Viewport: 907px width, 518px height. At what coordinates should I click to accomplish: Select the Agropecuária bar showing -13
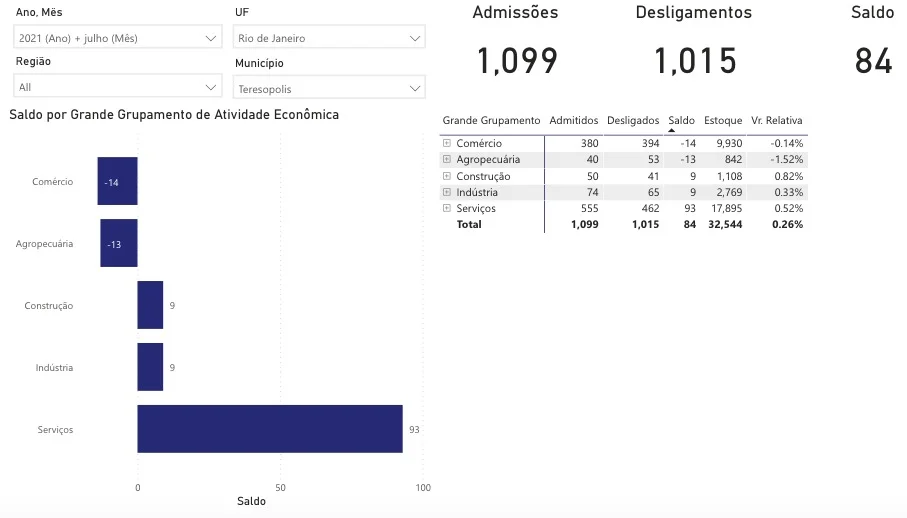(x=118, y=244)
